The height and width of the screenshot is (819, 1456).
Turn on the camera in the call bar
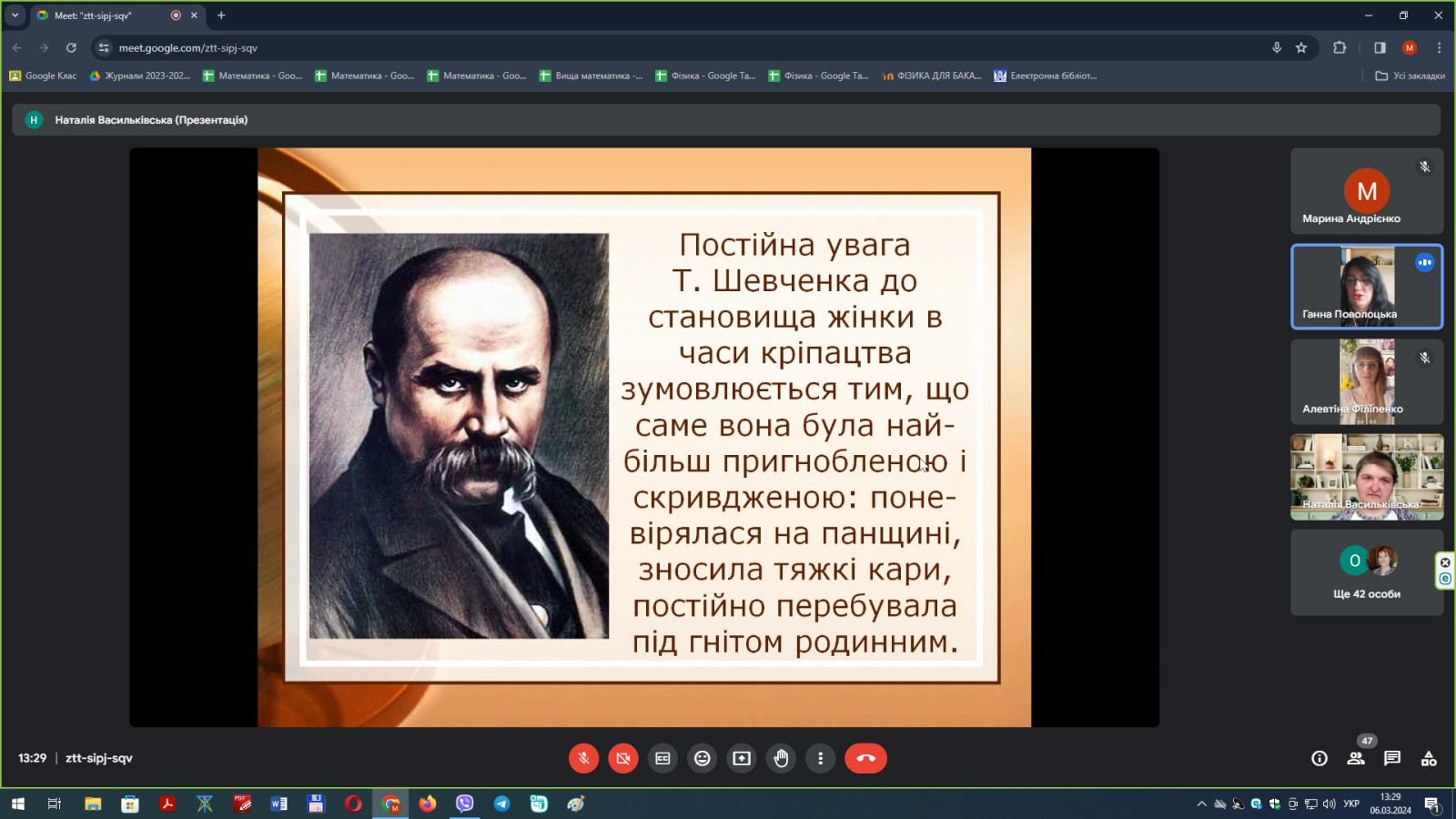[623, 758]
